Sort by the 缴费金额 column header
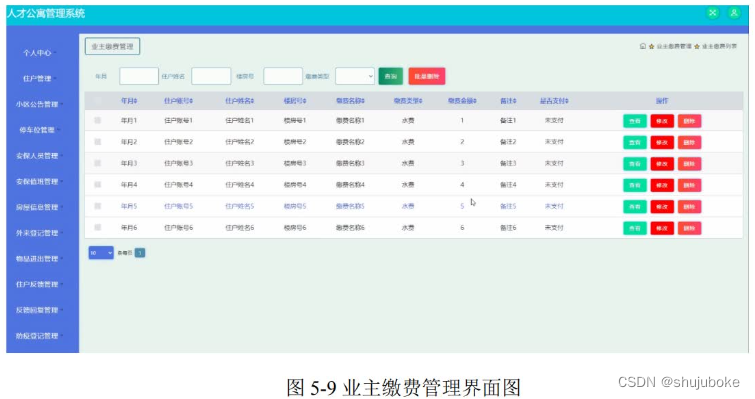The image size is (755, 399). coord(462,101)
